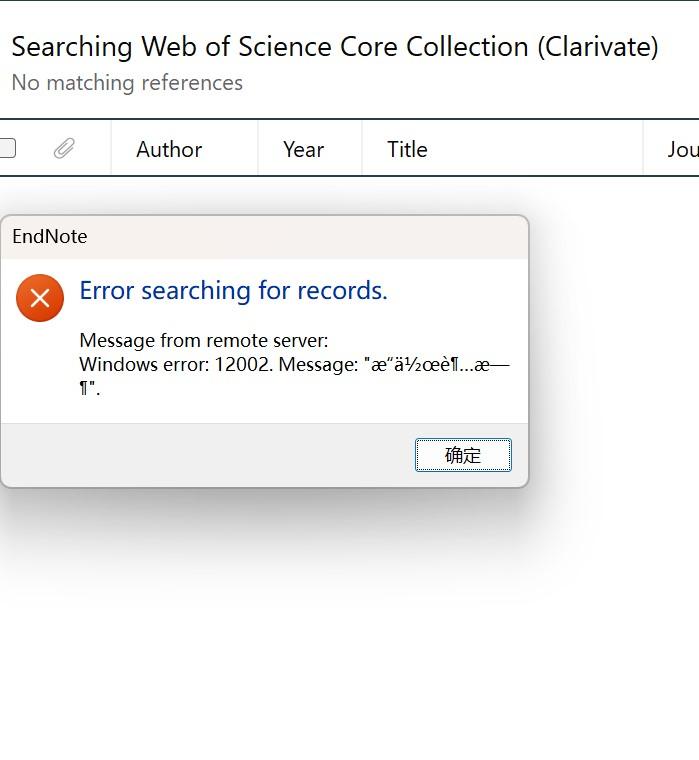The height and width of the screenshot is (760, 699).
Task: Click the "Error searching for records." heading
Action: [x=233, y=291]
